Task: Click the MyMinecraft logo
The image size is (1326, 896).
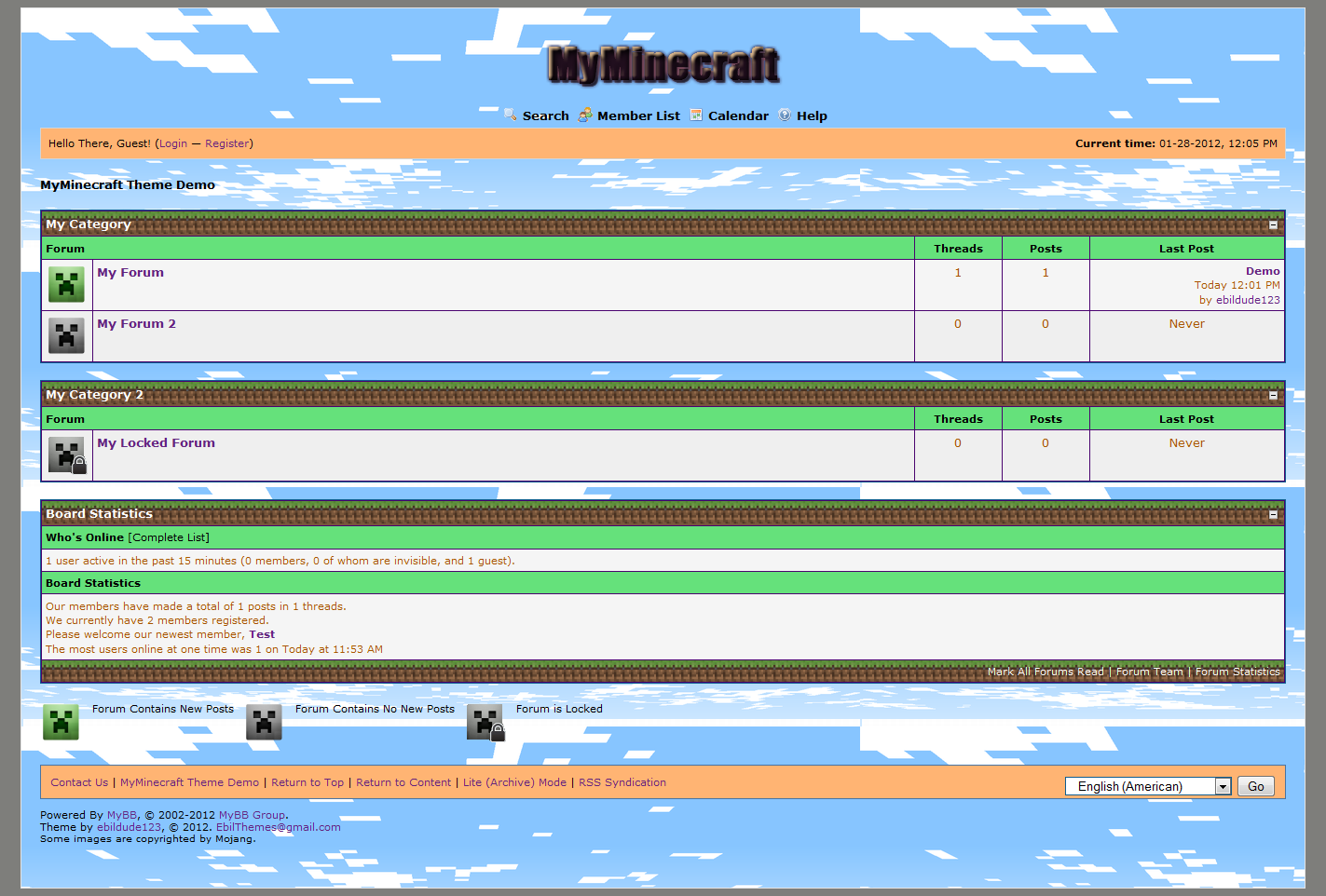Action: 663,64
